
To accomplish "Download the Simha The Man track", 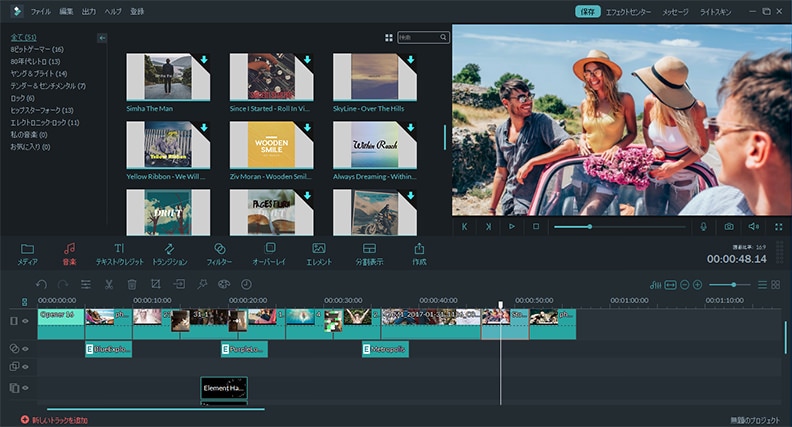I will tap(204, 60).
